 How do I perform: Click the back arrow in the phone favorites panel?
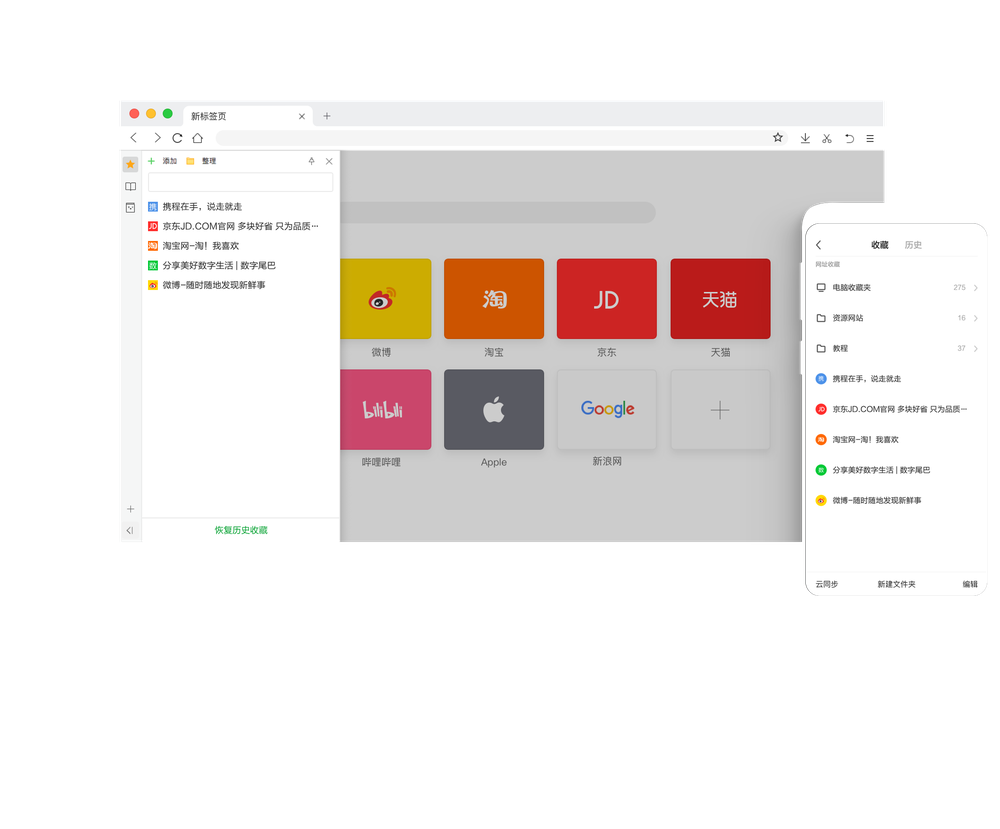(819, 243)
